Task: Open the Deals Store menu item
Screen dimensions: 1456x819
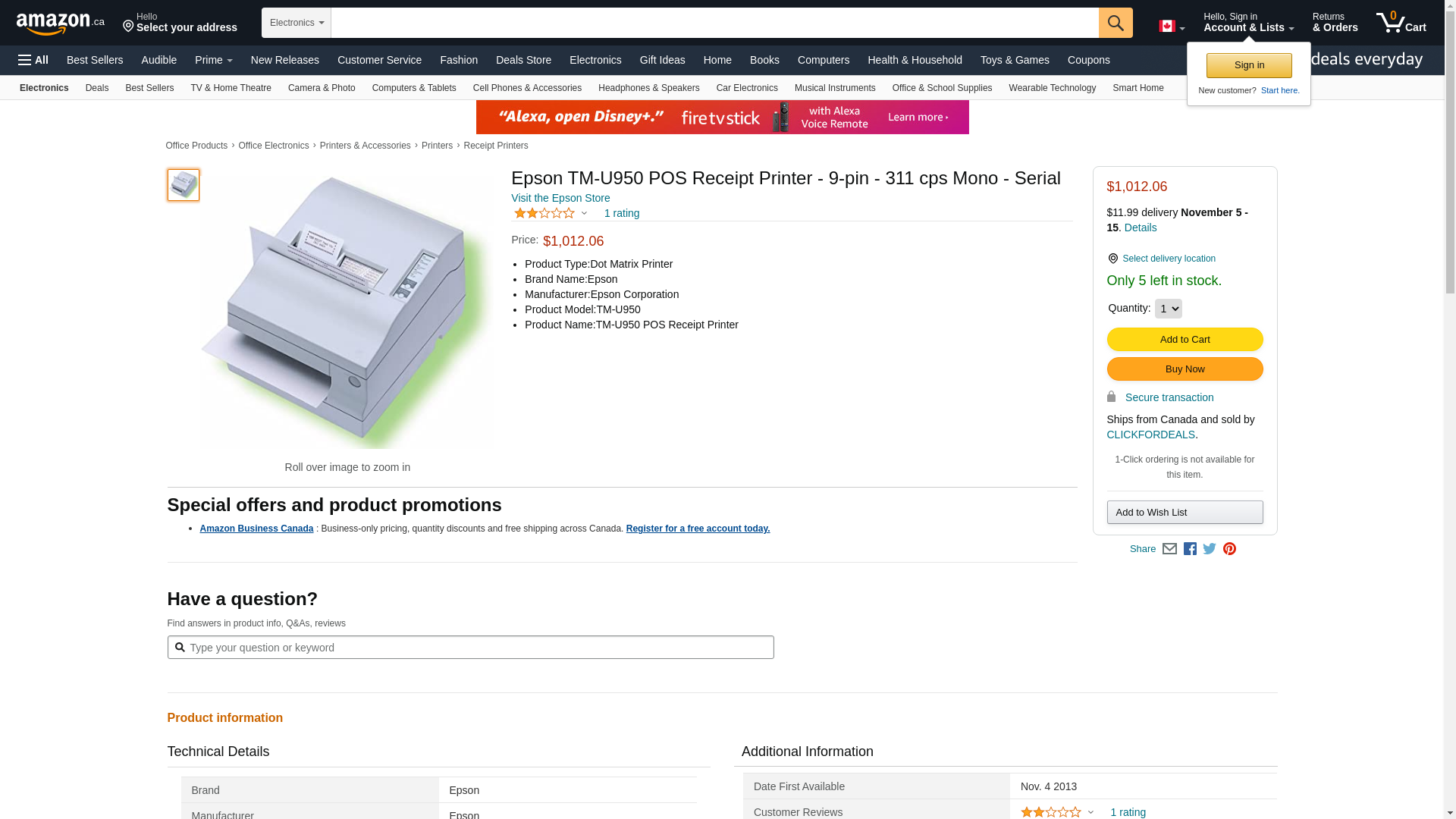Action: pyautogui.click(x=523, y=60)
